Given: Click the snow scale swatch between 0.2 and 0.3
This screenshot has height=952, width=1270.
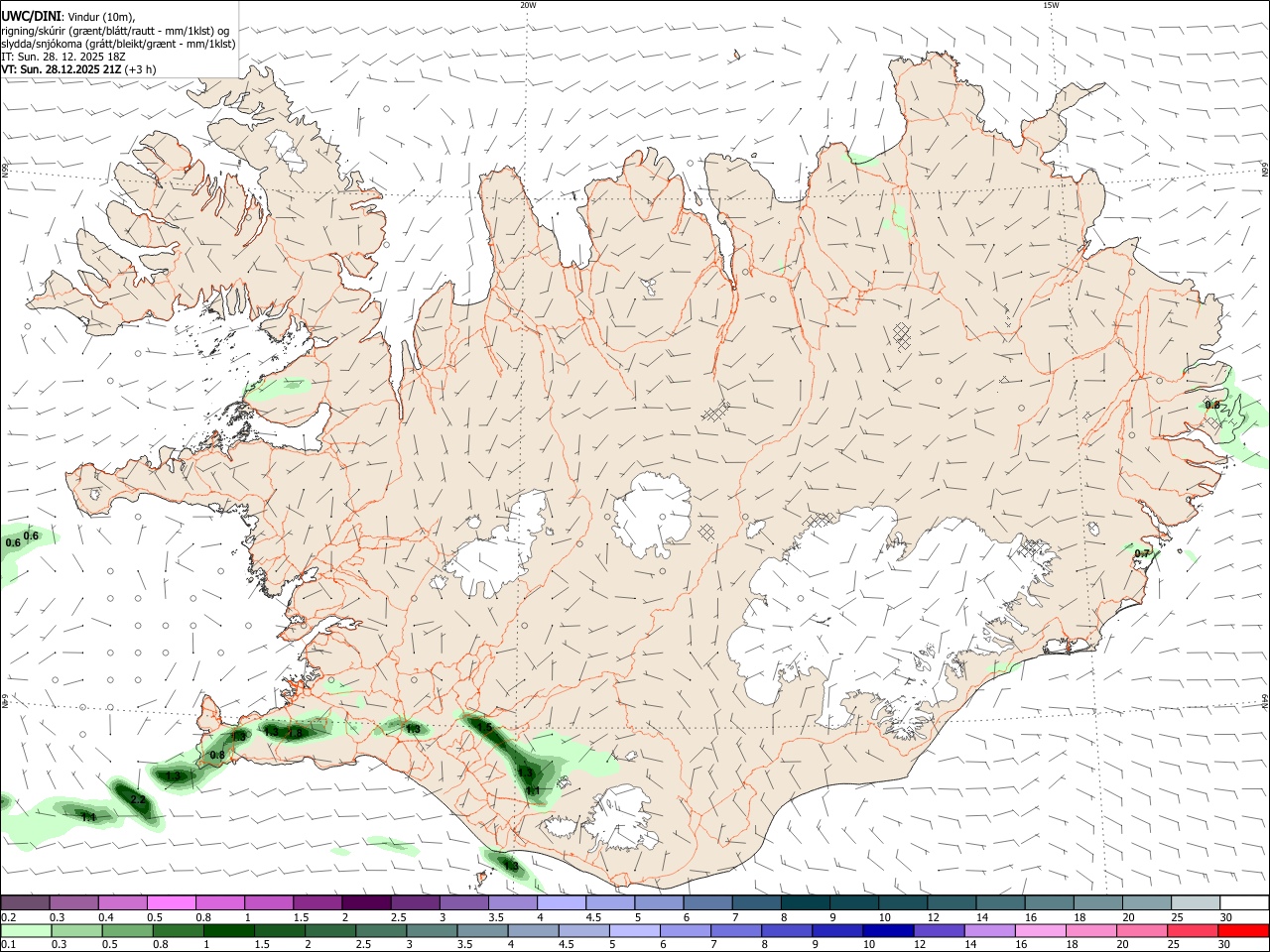Looking at the screenshot, I should [25, 902].
